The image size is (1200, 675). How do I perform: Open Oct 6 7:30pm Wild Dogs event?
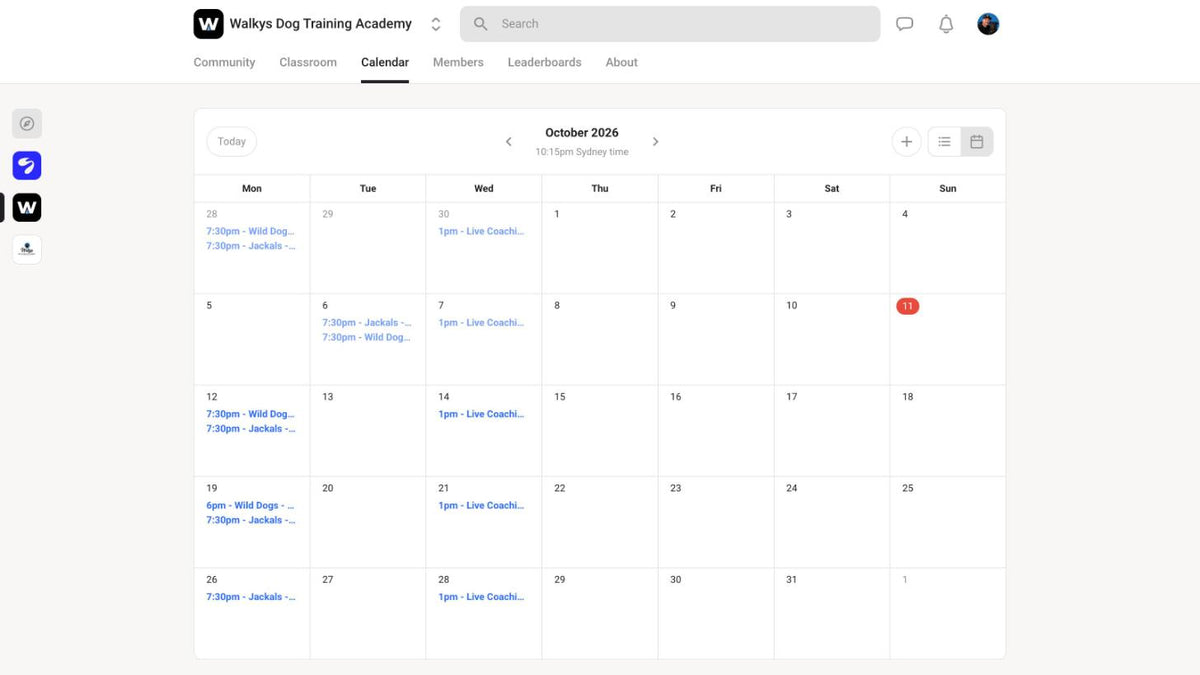(366, 338)
